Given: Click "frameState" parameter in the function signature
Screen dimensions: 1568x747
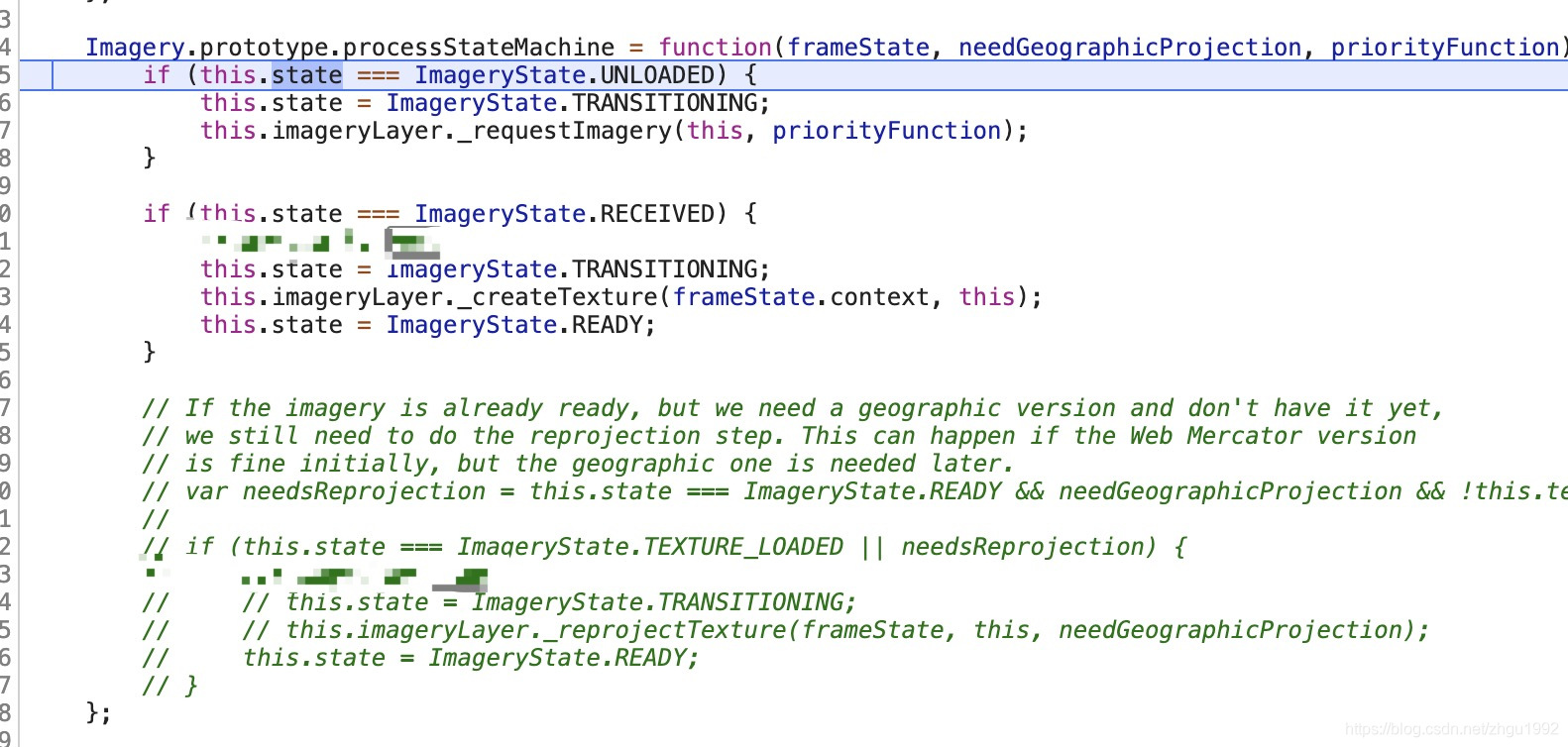Looking at the screenshot, I should point(858,48).
